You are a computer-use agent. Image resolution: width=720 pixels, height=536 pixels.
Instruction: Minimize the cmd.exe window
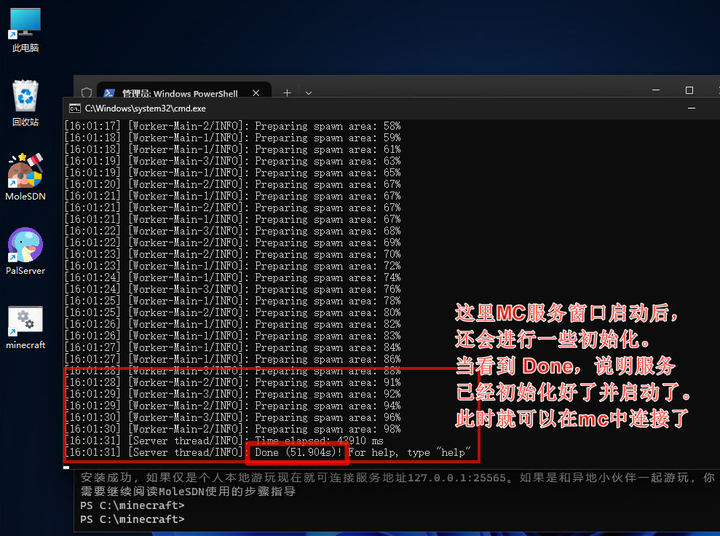(691, 108)
